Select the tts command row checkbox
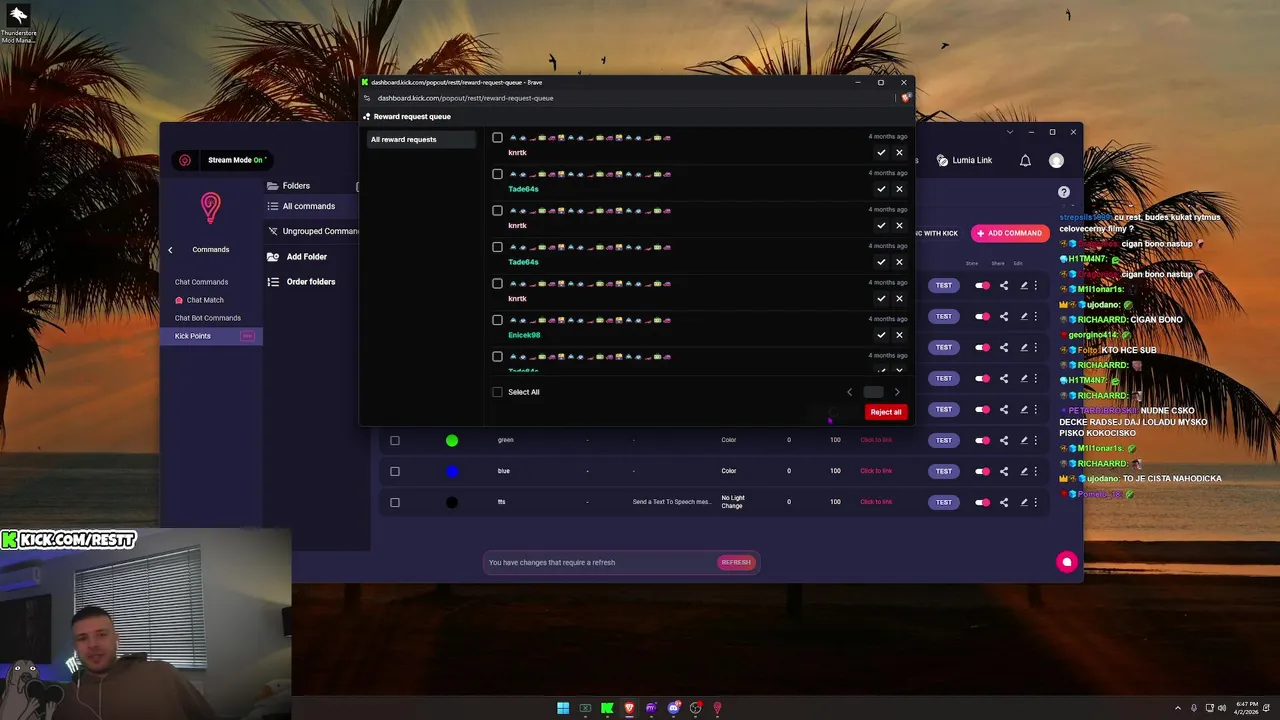1280x720 pixels. [395, 502]
